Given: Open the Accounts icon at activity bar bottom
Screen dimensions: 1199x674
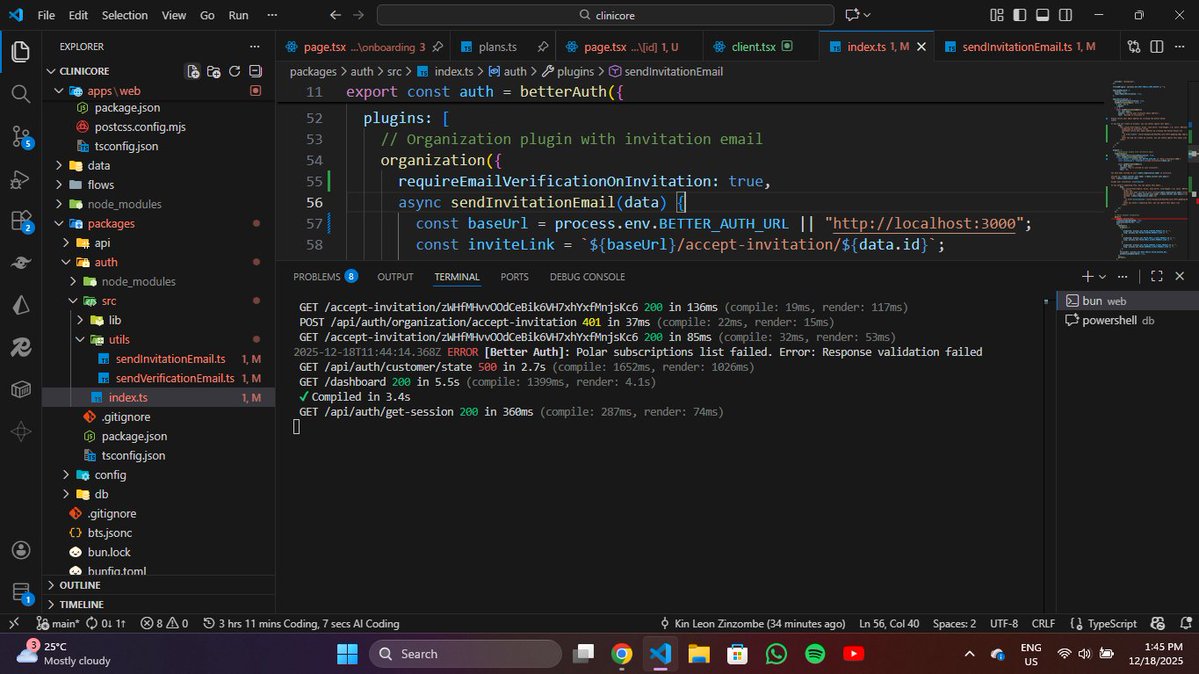Looking at the screenshot, I should tap(20, 549).
